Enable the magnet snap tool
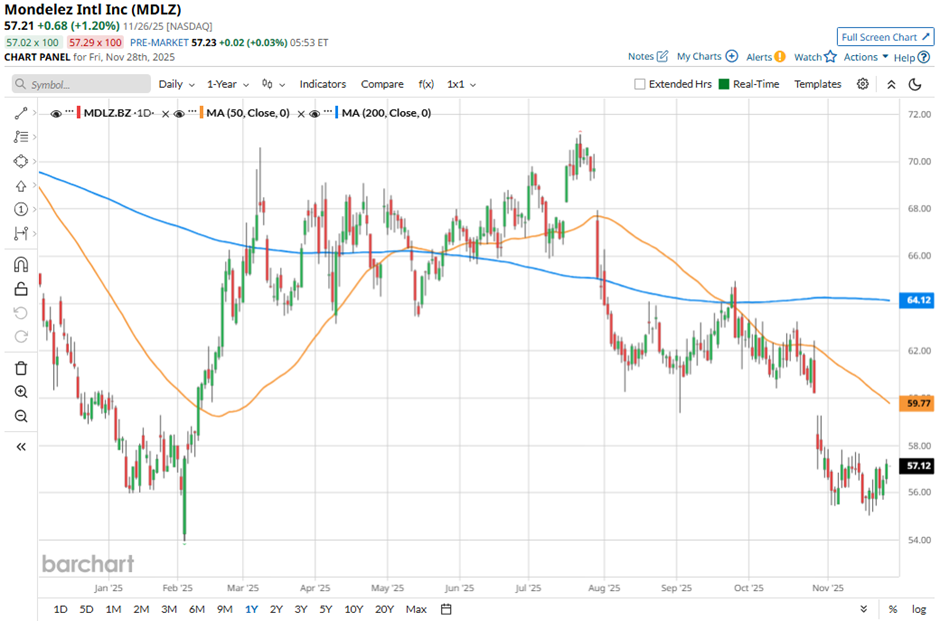This screenshot has height=621, width=940. [x=21, y=265]
